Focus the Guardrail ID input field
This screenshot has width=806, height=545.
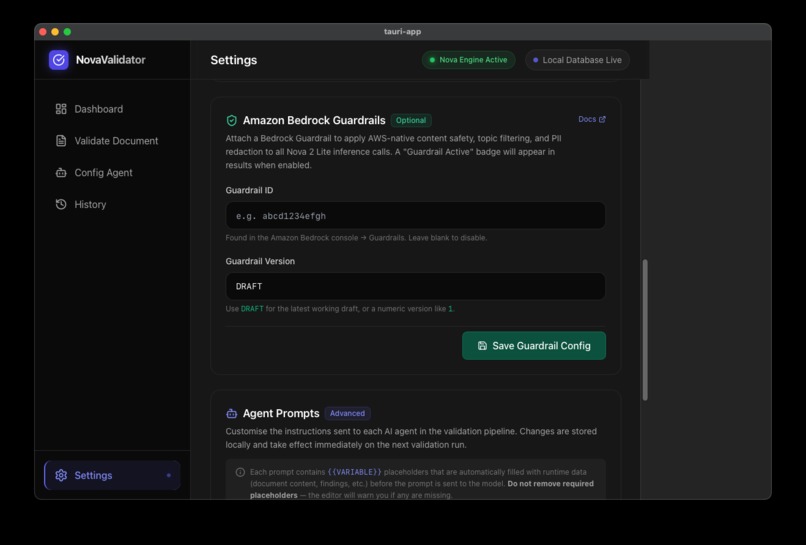[x=415, y=215]
